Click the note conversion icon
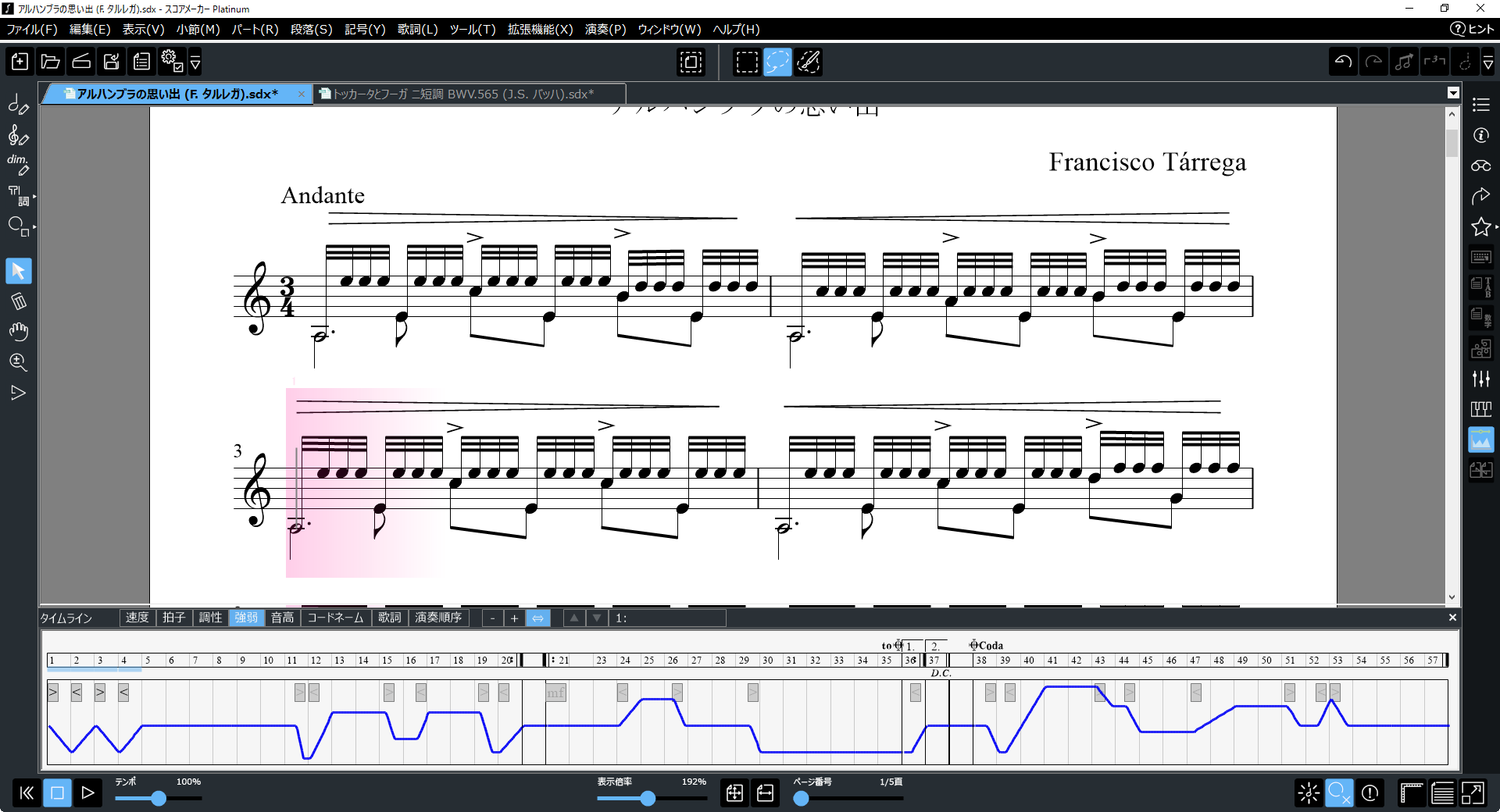Image resolution: width=1500 pixels, height=812 pixels. click(1404, 62)
